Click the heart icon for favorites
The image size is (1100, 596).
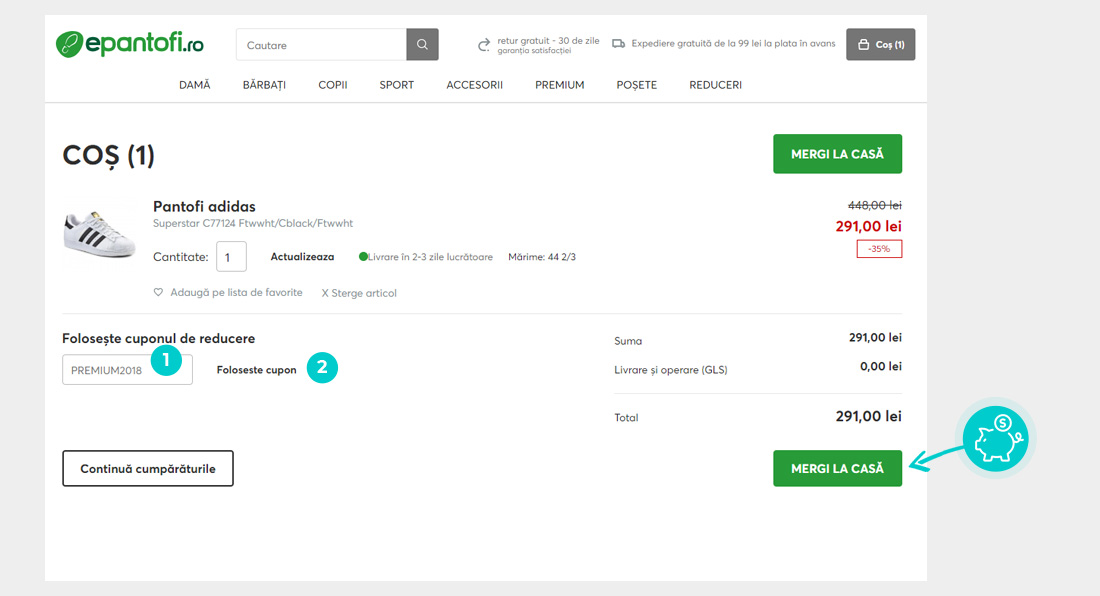coord(159,292)
